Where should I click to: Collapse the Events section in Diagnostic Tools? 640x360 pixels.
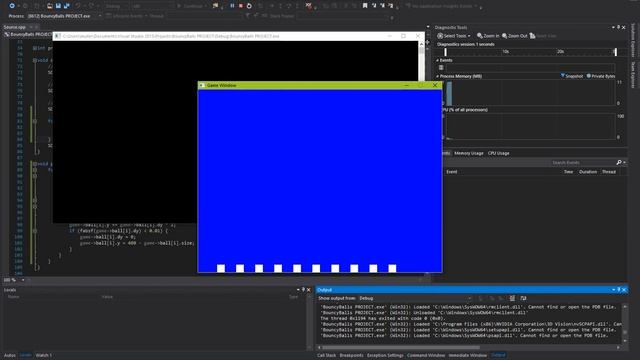[437, 60]
